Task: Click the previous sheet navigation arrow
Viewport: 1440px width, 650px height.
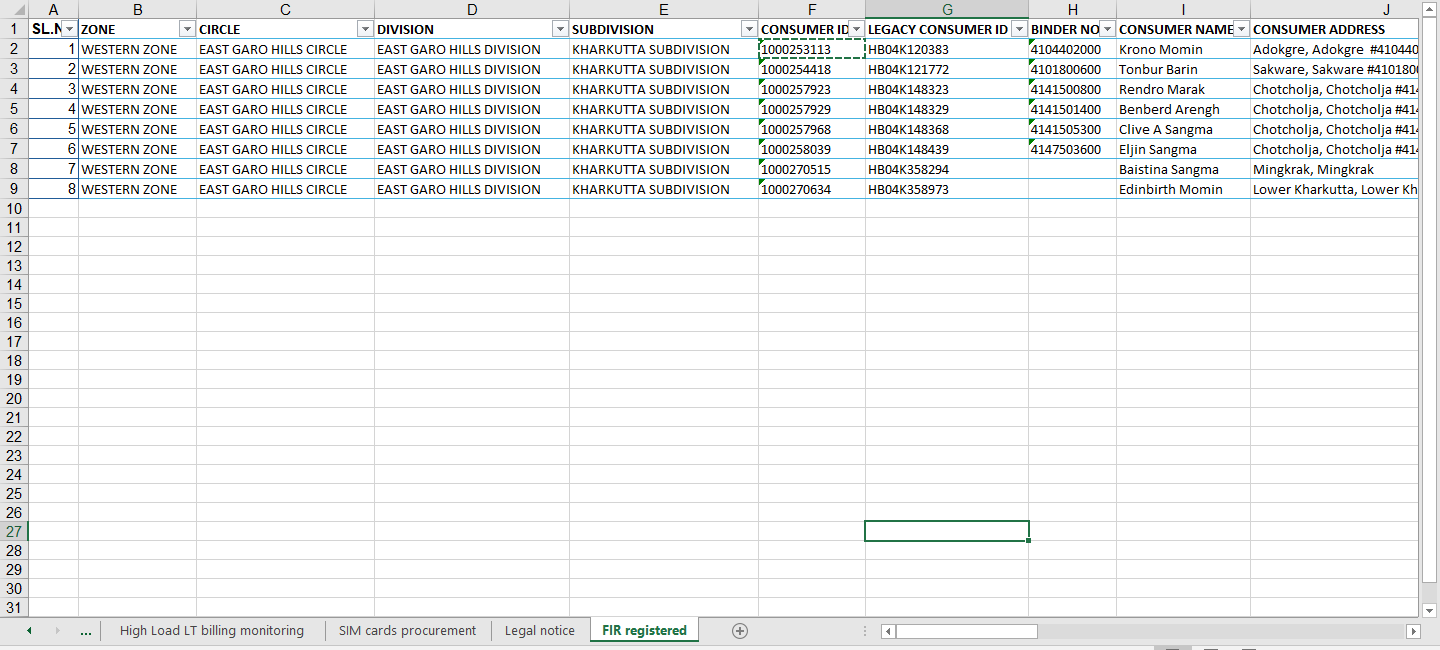Action: (x=29, y=631)
